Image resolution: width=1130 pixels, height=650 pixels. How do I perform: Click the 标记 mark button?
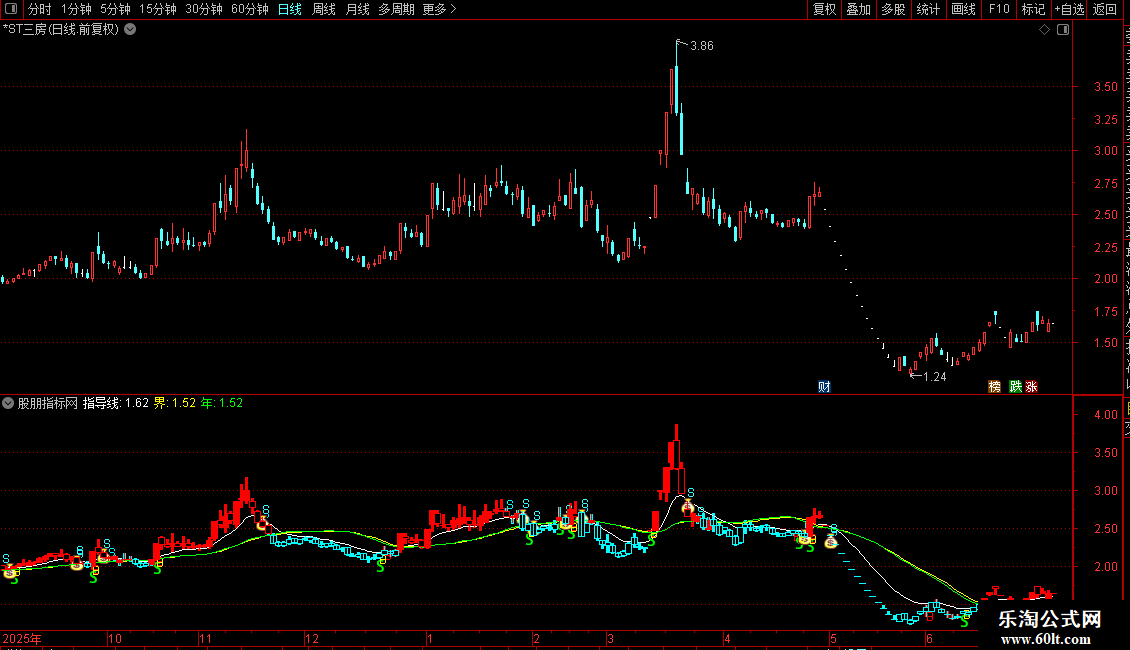tap(1033, 9)
